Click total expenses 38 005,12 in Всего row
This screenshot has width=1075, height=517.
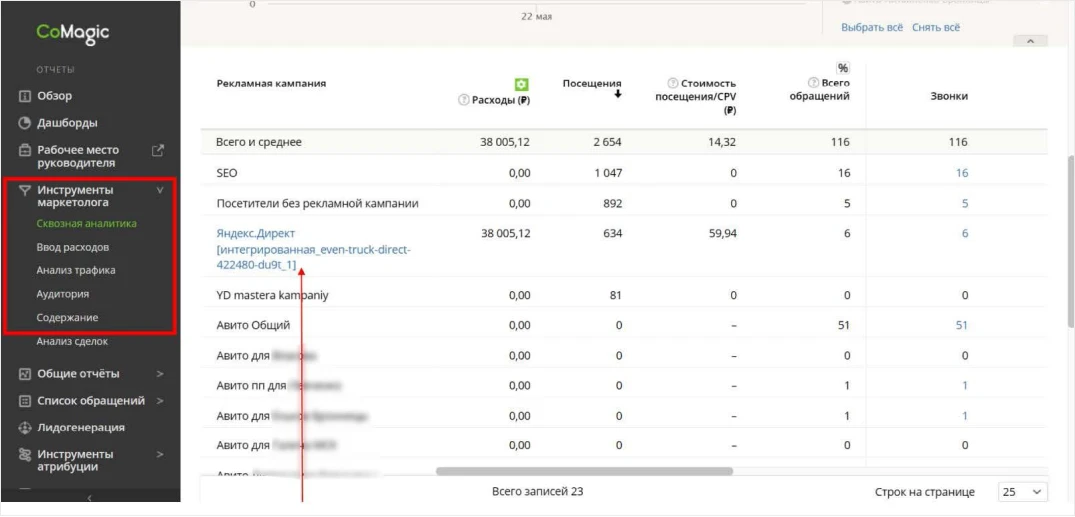pyautogui.click(x=505, y=142)
